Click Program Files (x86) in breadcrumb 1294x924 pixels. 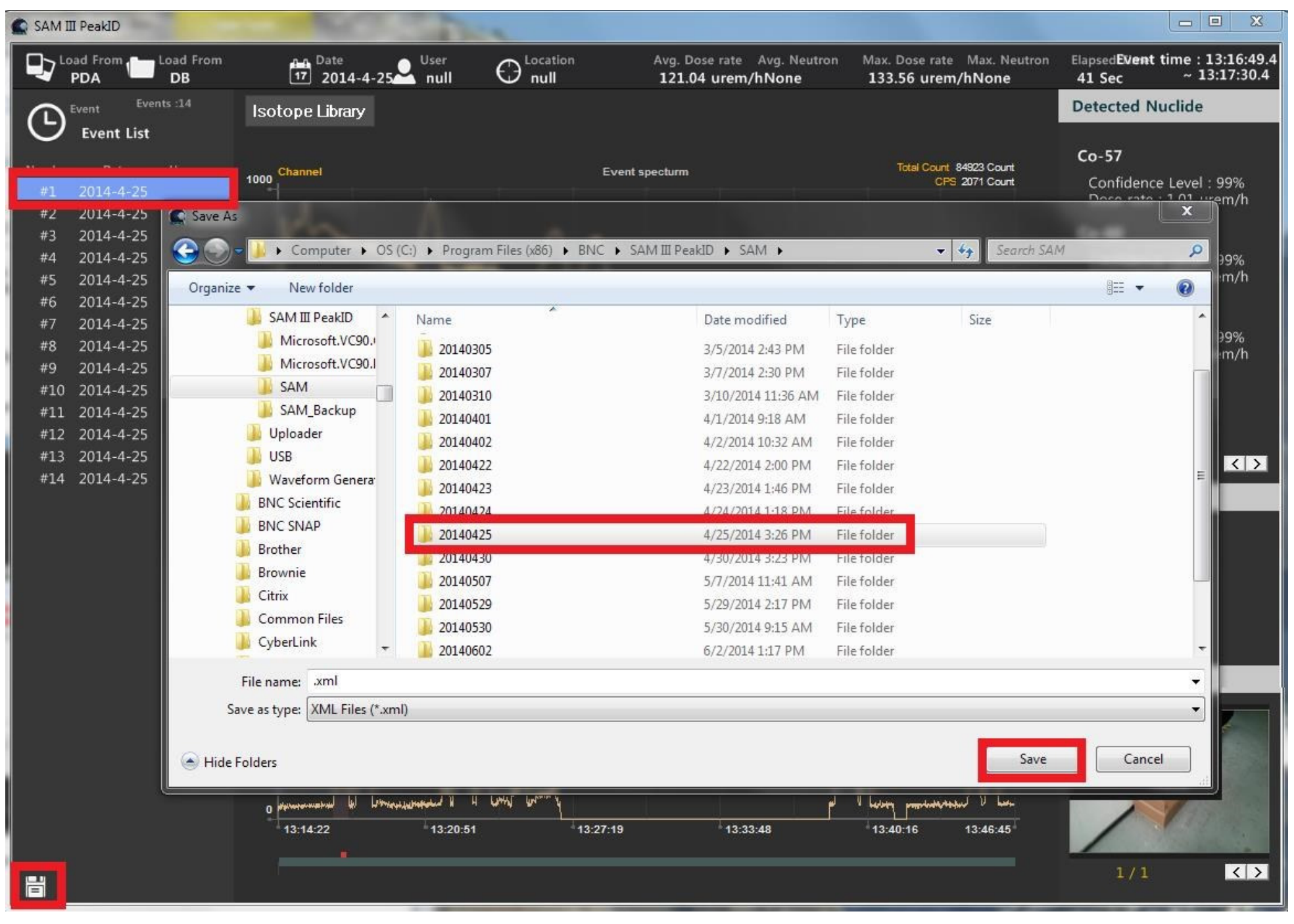[497, 251]
